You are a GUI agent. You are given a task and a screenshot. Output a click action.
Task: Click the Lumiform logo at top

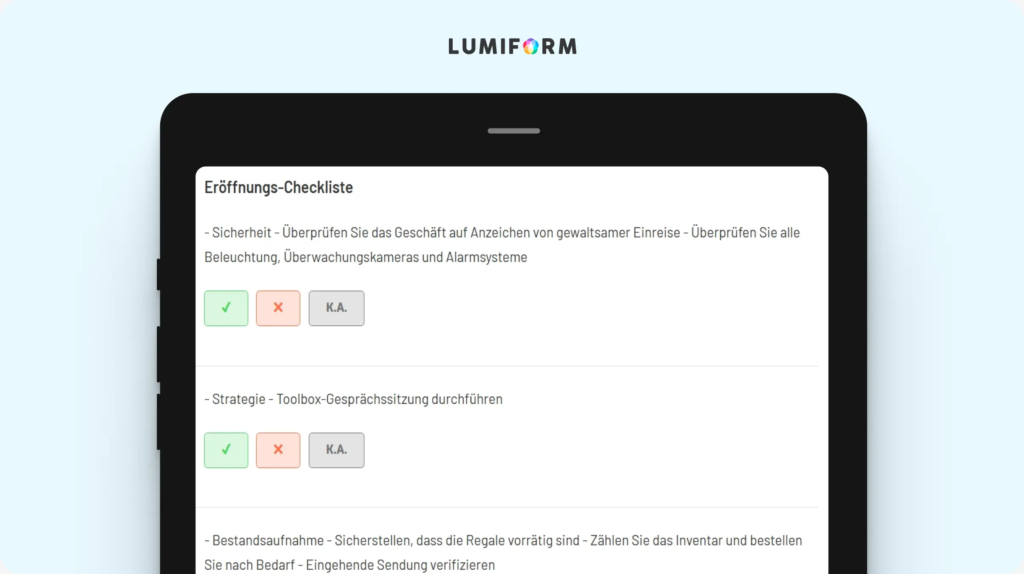[x=513, y=46]
